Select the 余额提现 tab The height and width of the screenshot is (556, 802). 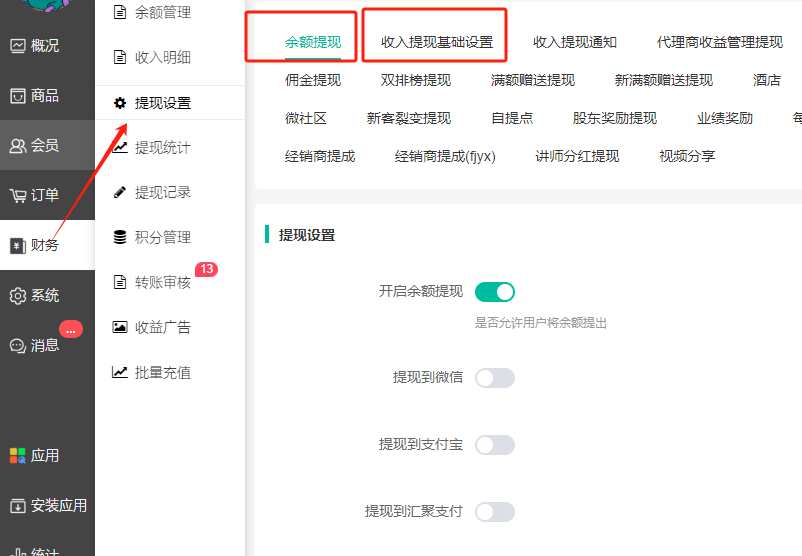pos(313,43)
